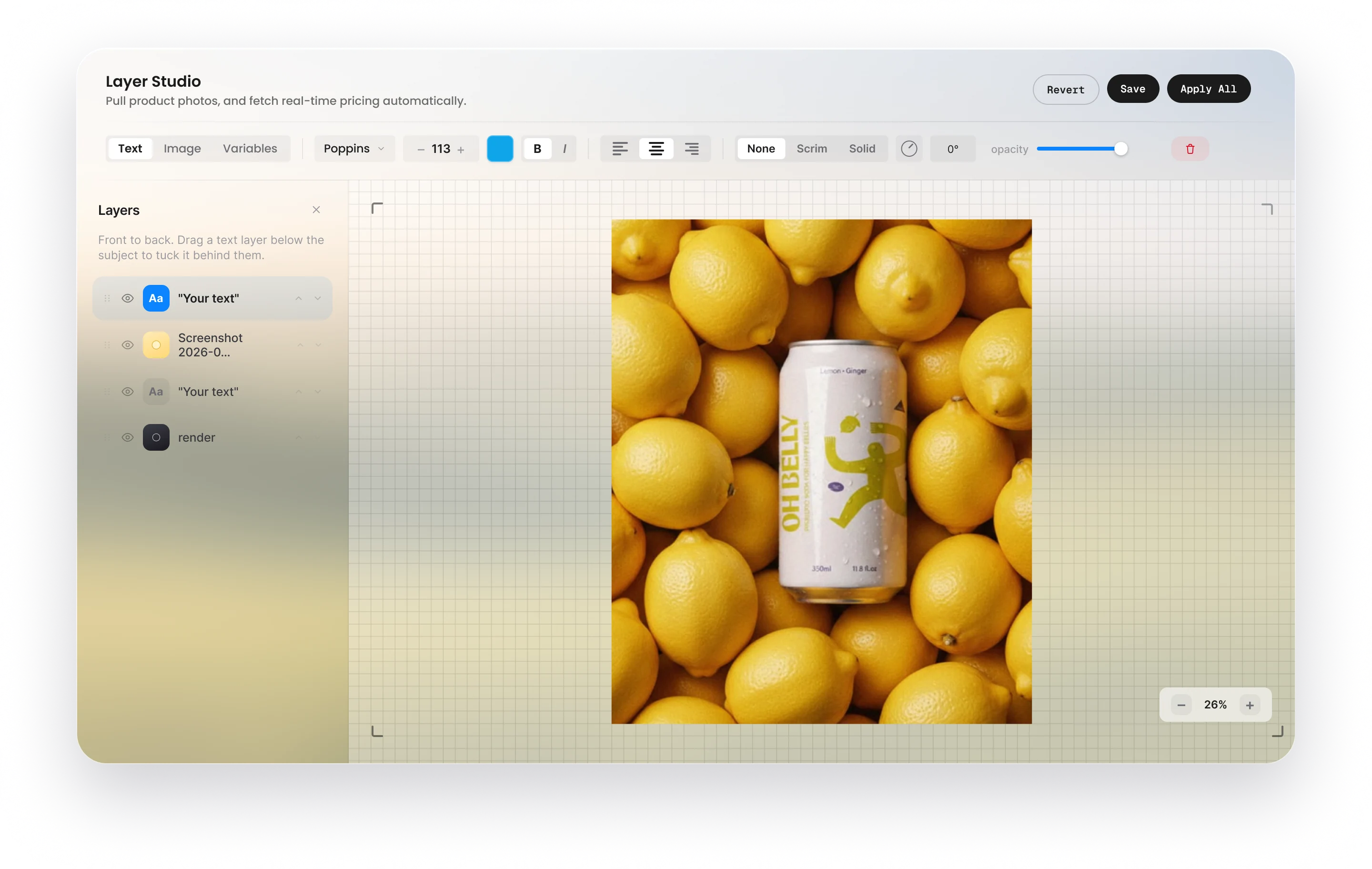Hide the render layer with its eye icon
The image size is (1372, 869).
click(128, 437)
